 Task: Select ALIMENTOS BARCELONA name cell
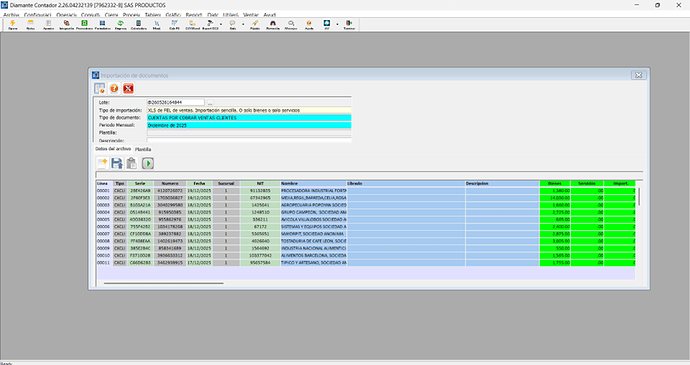coord(313,255)
